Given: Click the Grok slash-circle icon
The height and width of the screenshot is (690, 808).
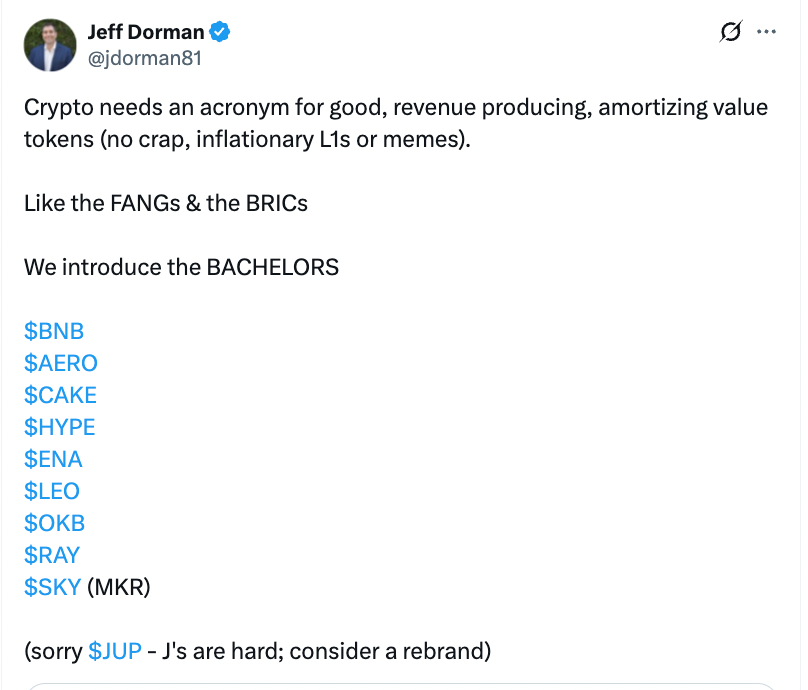Looking at the screenshot, I should tap(731, 31).
